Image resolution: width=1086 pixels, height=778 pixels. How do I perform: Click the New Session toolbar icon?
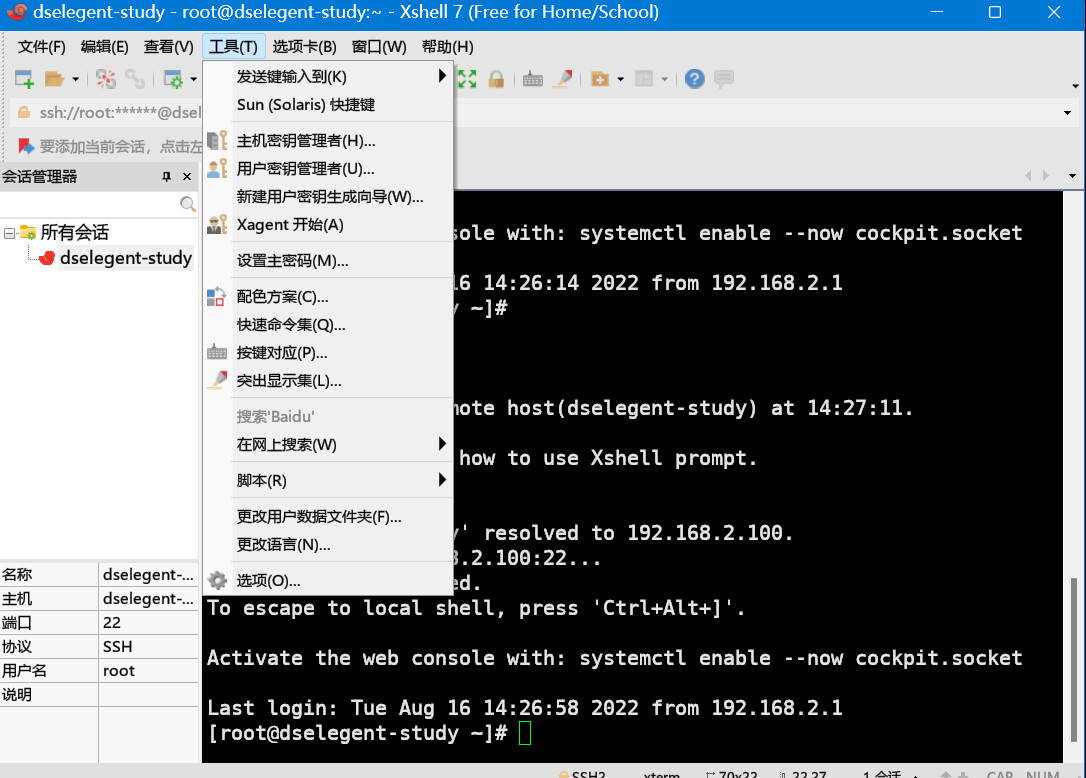(24, 79)
